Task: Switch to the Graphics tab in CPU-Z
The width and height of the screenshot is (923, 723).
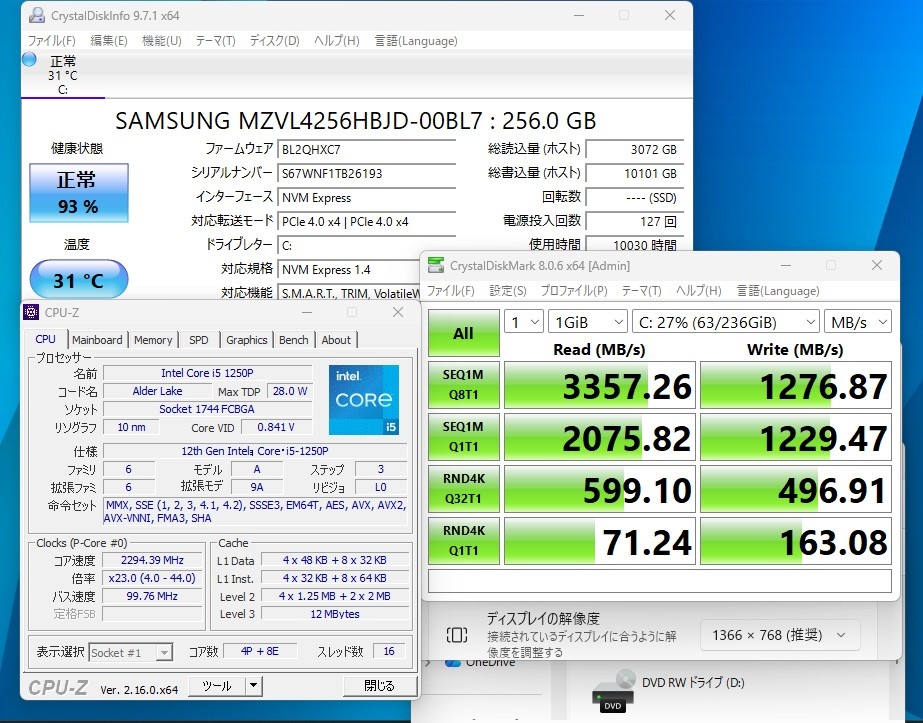Action: click(x=247, y=340)
